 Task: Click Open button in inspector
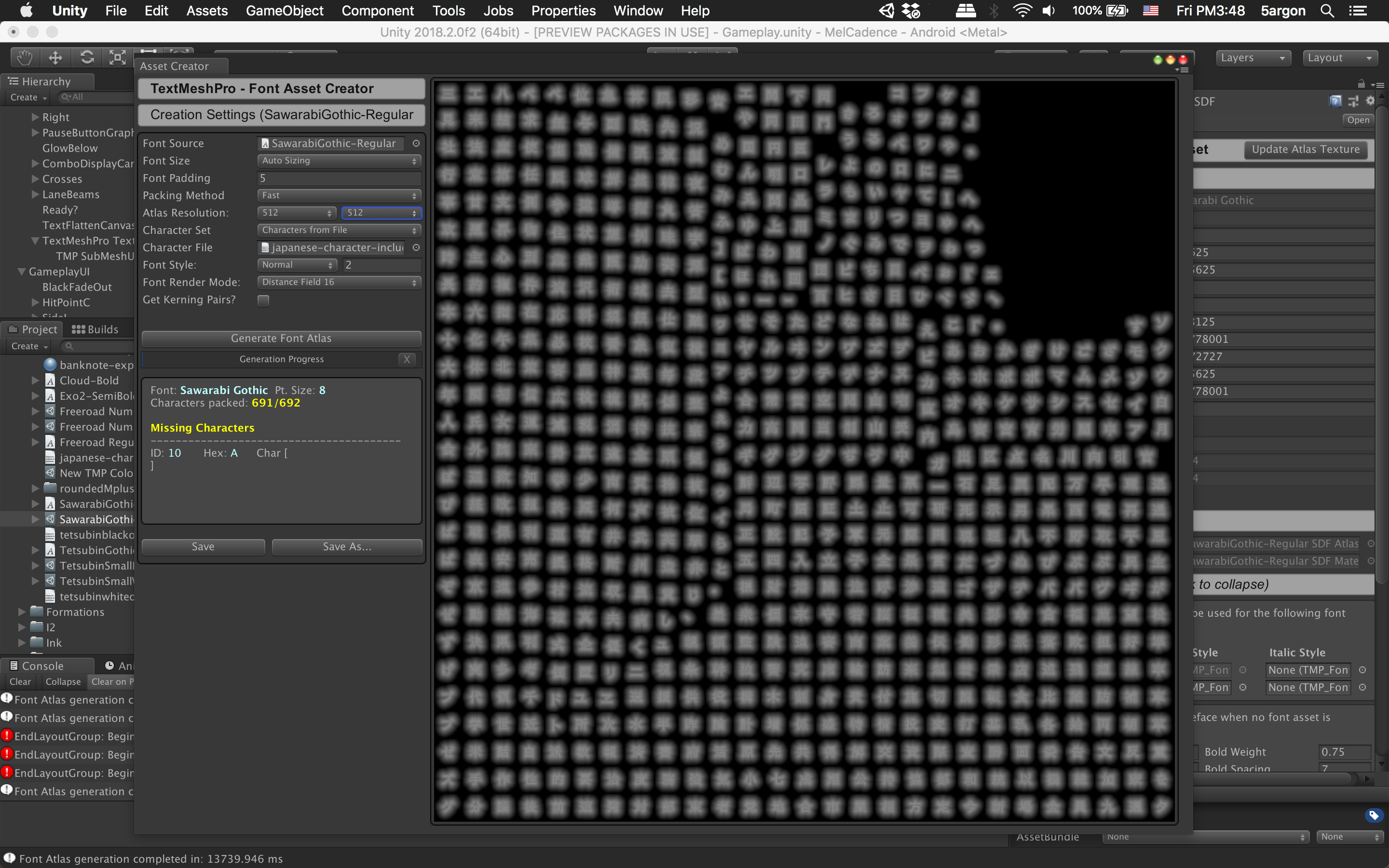tap(1358, 120)
